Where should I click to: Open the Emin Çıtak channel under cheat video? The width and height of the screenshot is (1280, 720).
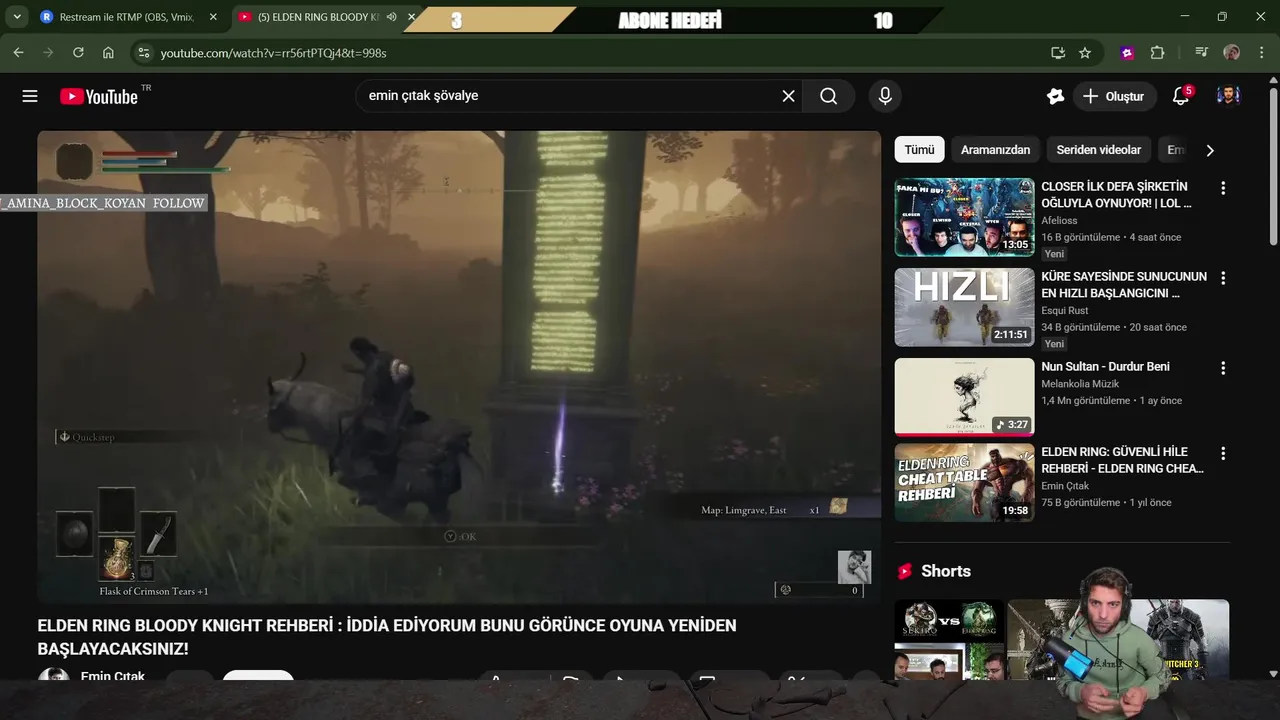[x=1065, y=486]
